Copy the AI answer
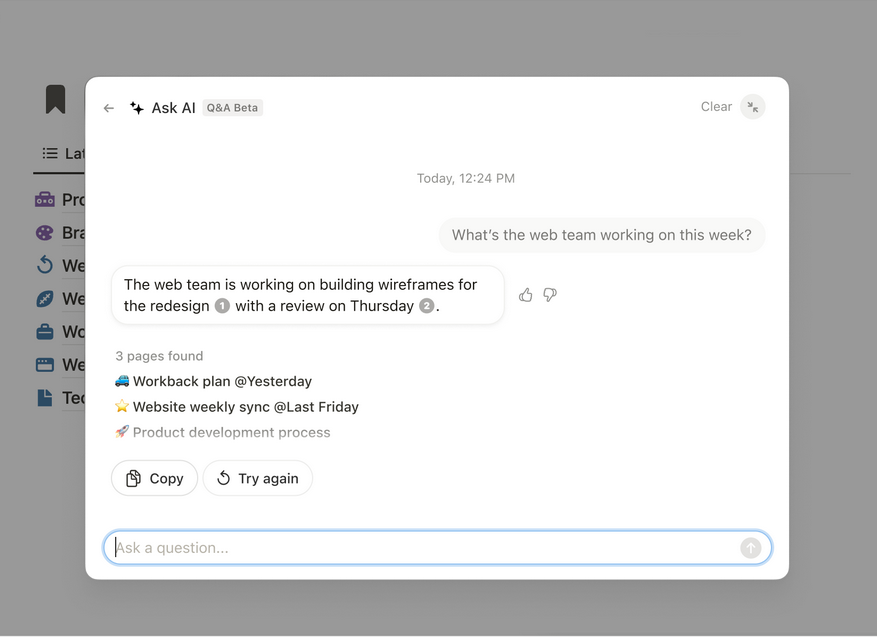877x637 pixels. [x=154, y=478]
